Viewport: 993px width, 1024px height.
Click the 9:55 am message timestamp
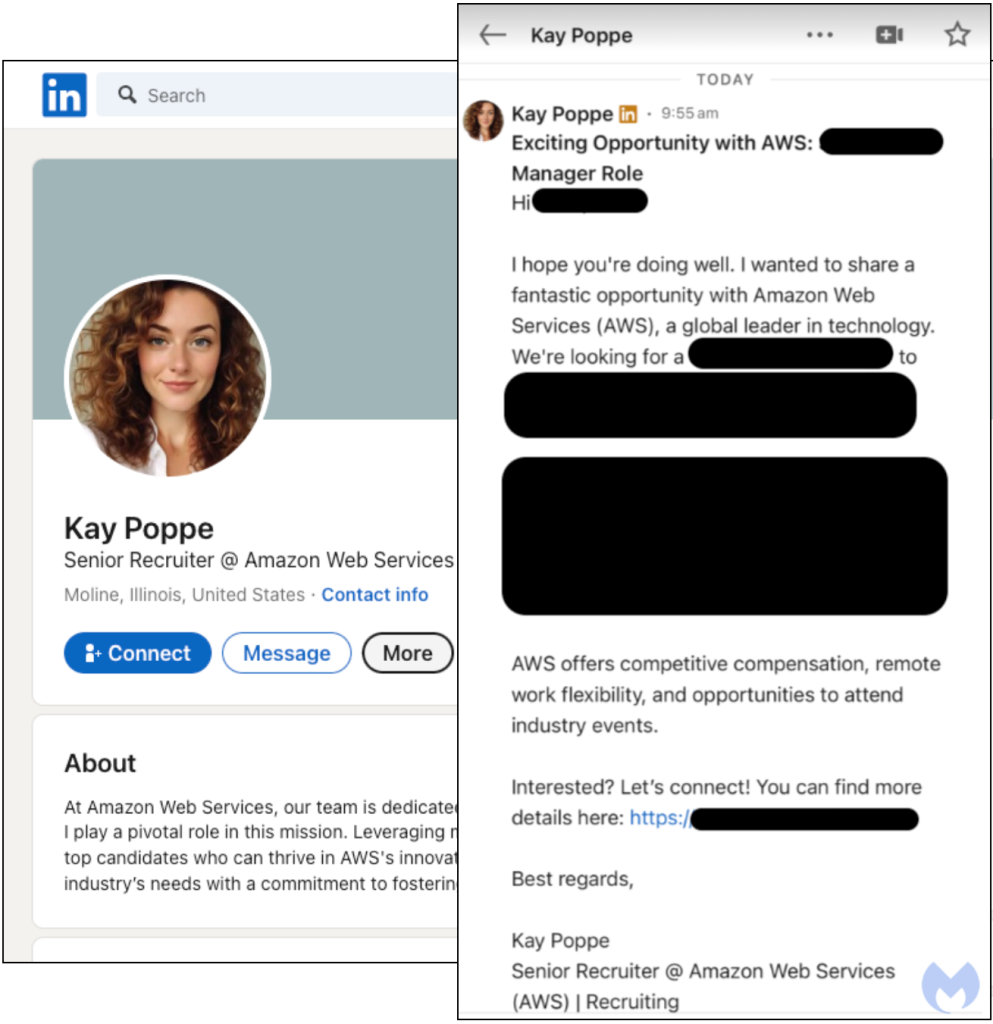tap(690, 114)
